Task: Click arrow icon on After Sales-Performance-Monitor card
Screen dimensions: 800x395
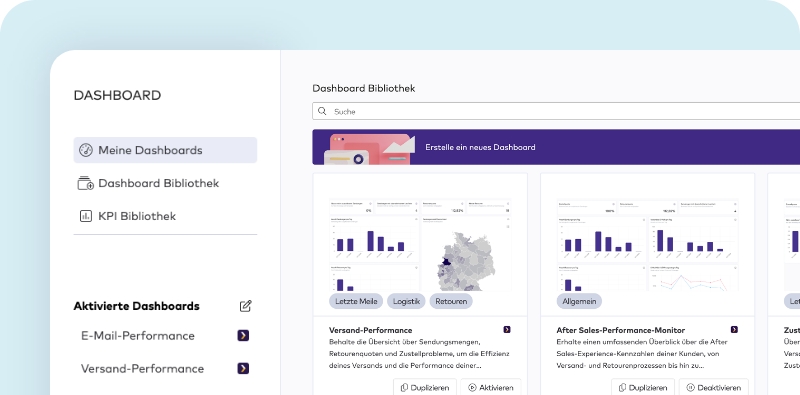Action: (x=734, y=330)
